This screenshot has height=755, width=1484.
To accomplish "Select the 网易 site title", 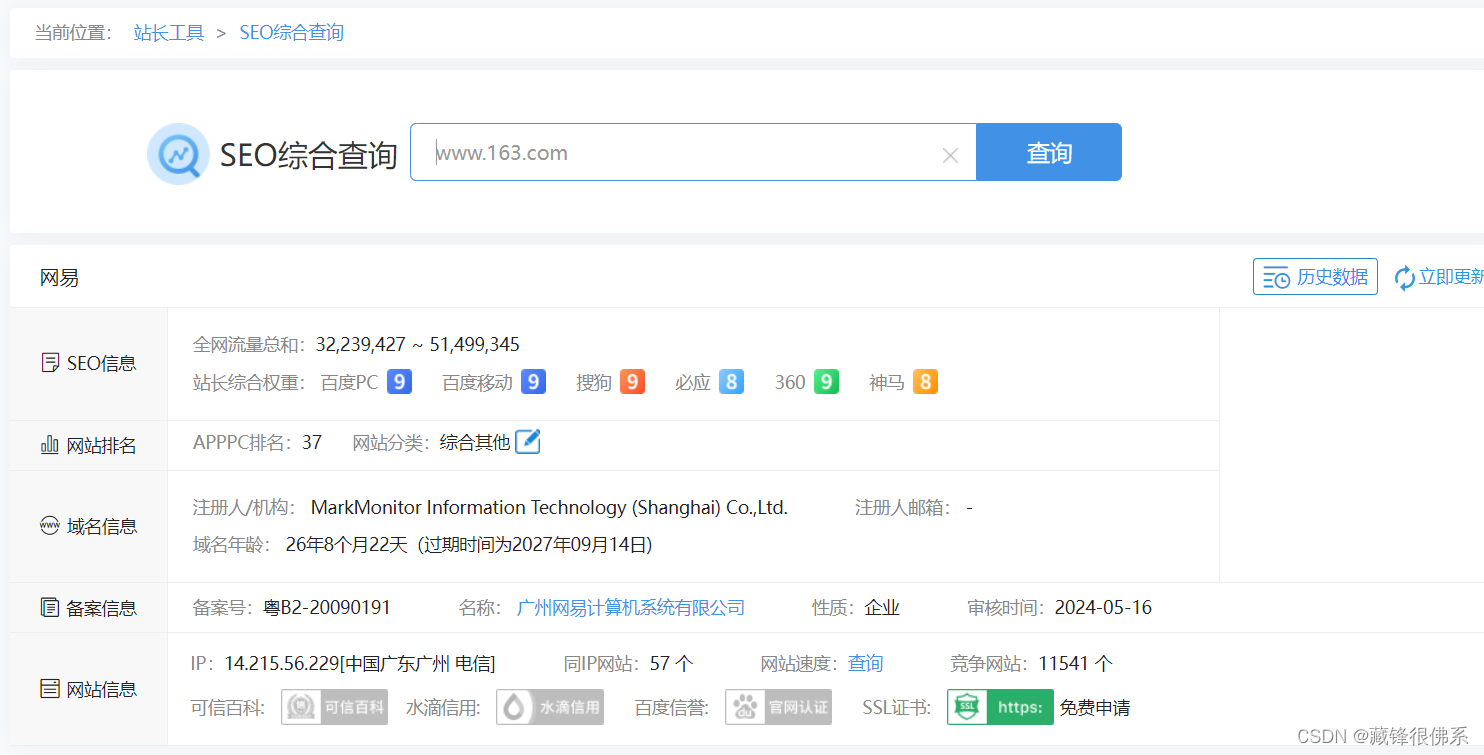I will pos(60,278).
